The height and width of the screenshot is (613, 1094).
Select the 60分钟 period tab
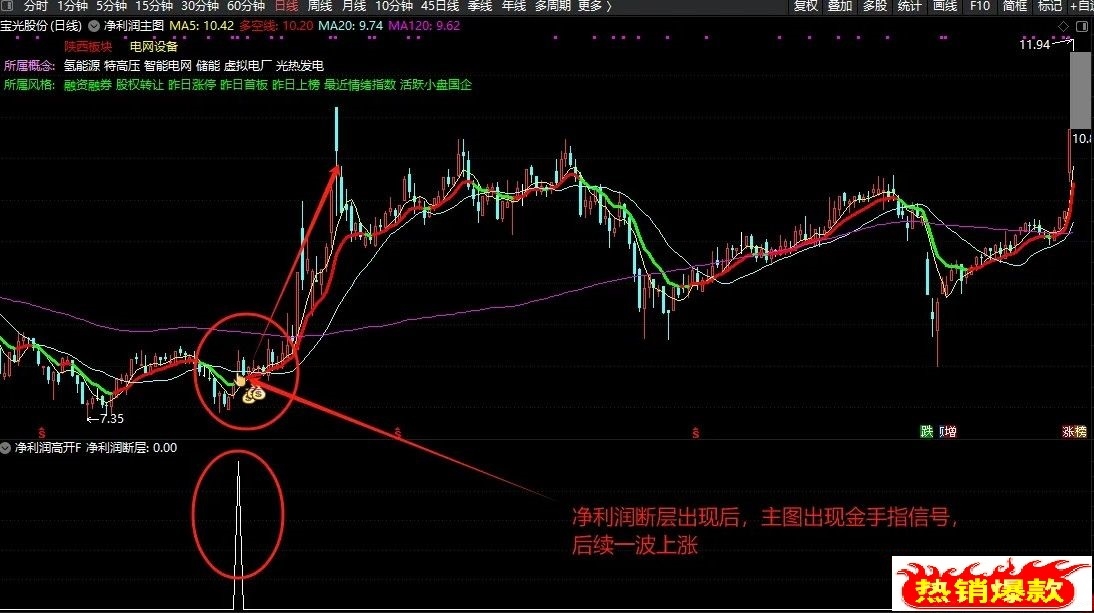[x=246, y=6]
